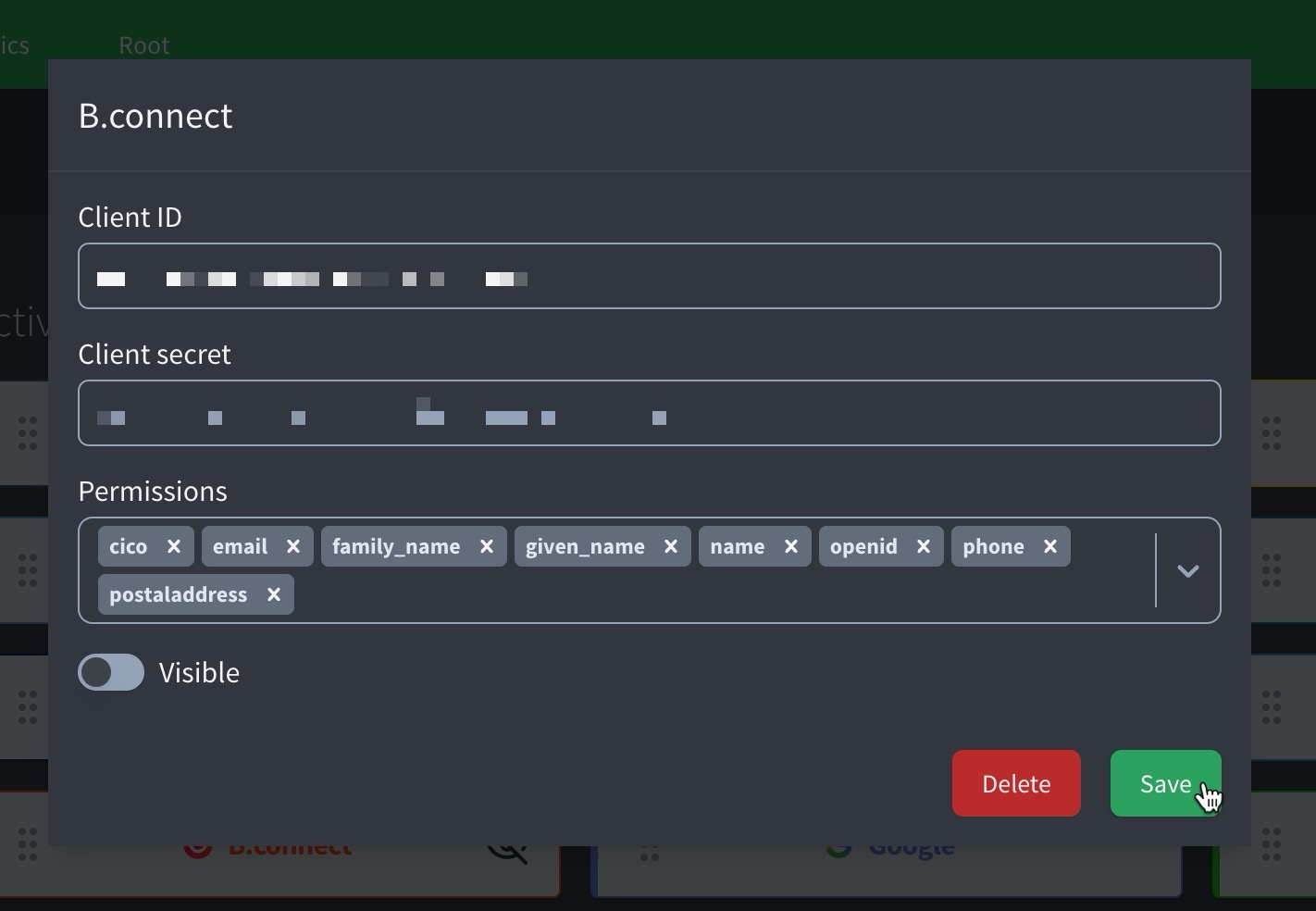Click the given_name tag text
This screenshot has height=911, width=1316.
(585, 546)
